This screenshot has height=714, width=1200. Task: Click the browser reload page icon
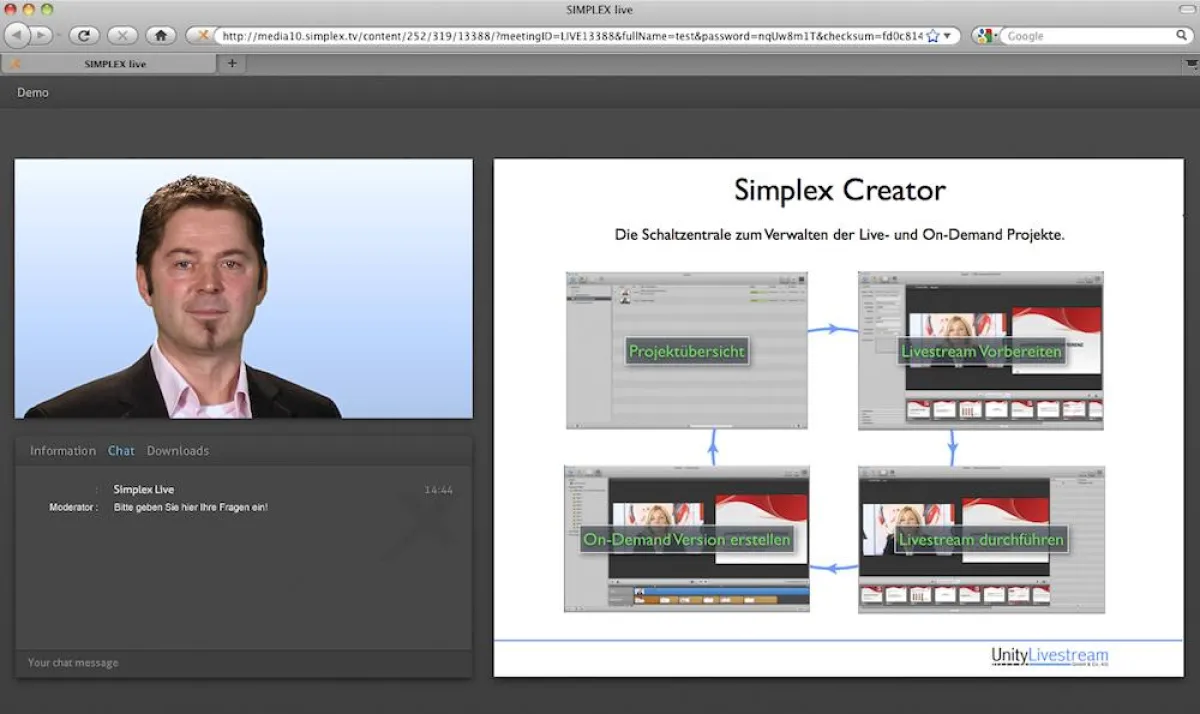[84, 35]
